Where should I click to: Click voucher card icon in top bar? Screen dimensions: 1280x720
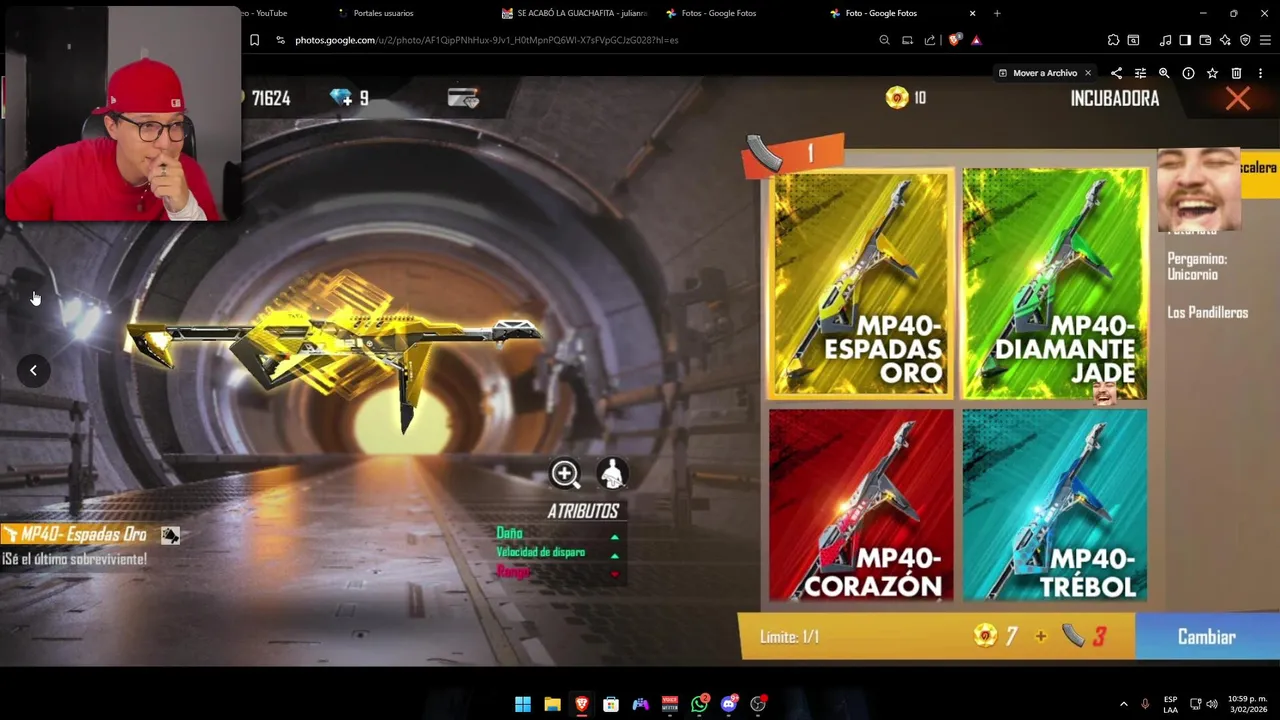463,98
